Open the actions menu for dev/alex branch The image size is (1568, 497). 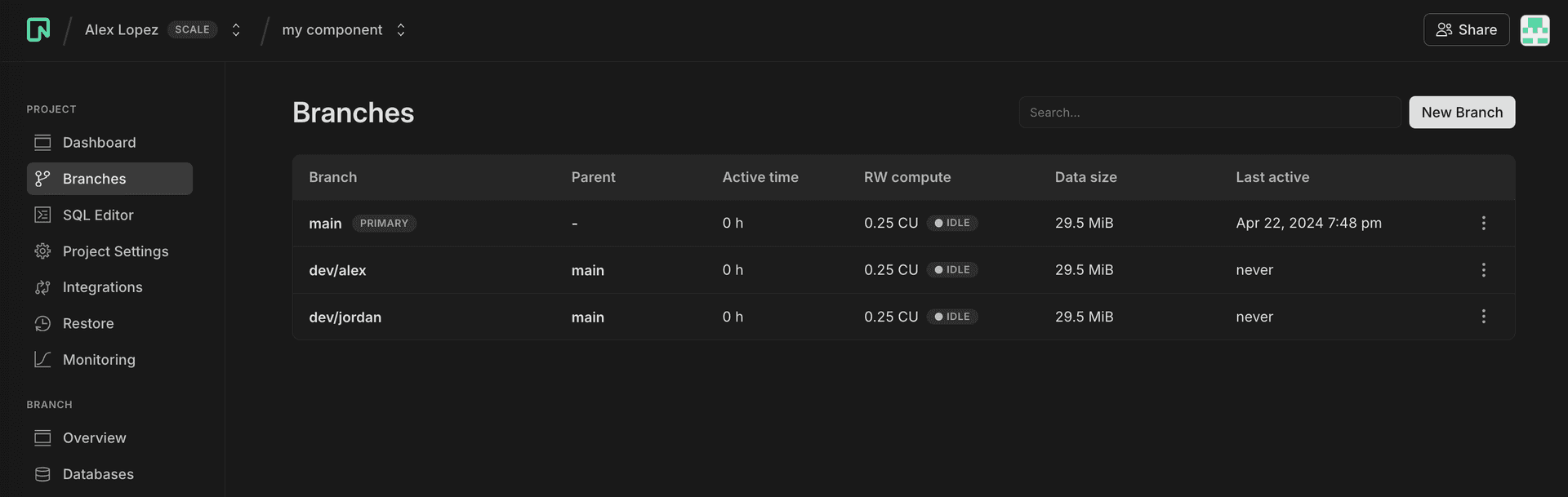[x=1483, y=270]
